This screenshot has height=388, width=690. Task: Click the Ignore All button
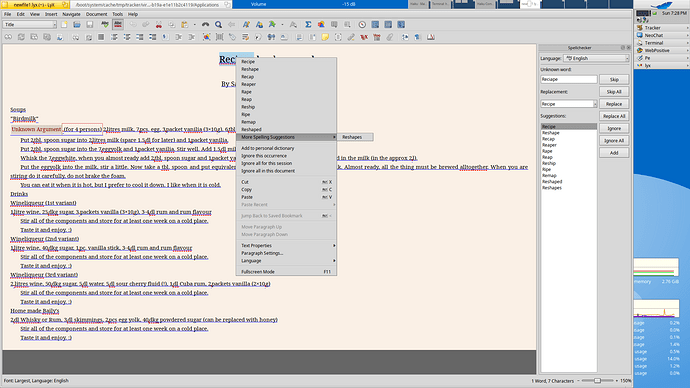coord(614,141)
